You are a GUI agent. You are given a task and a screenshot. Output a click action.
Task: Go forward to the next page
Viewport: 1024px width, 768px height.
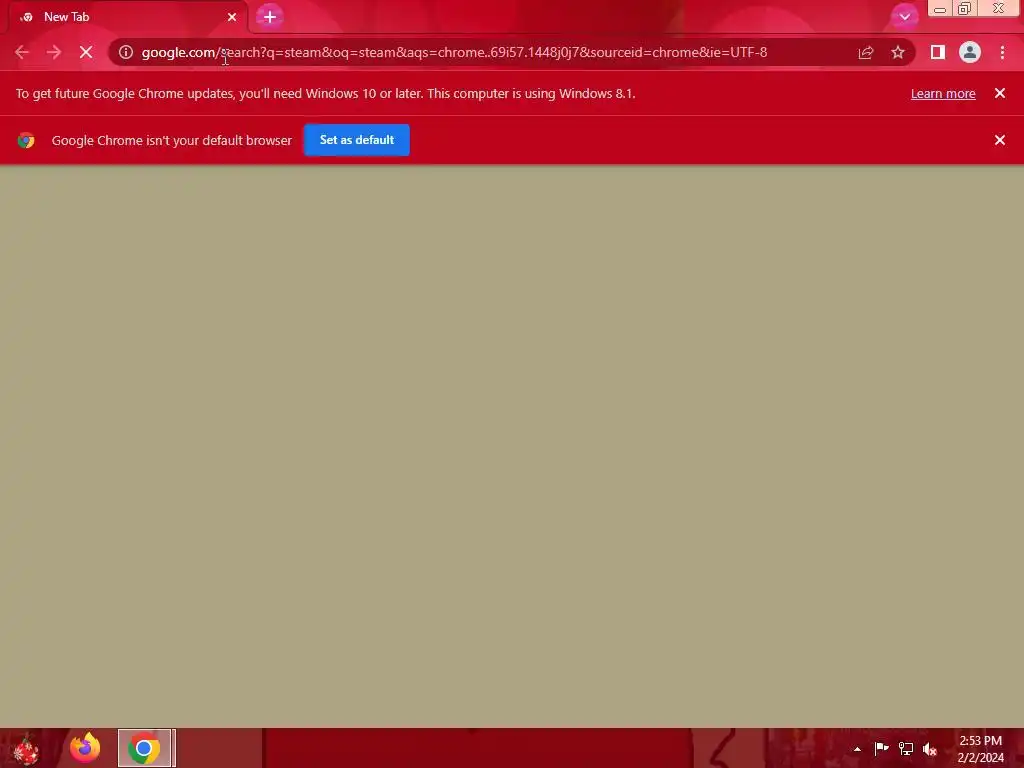tap(54, 52)
